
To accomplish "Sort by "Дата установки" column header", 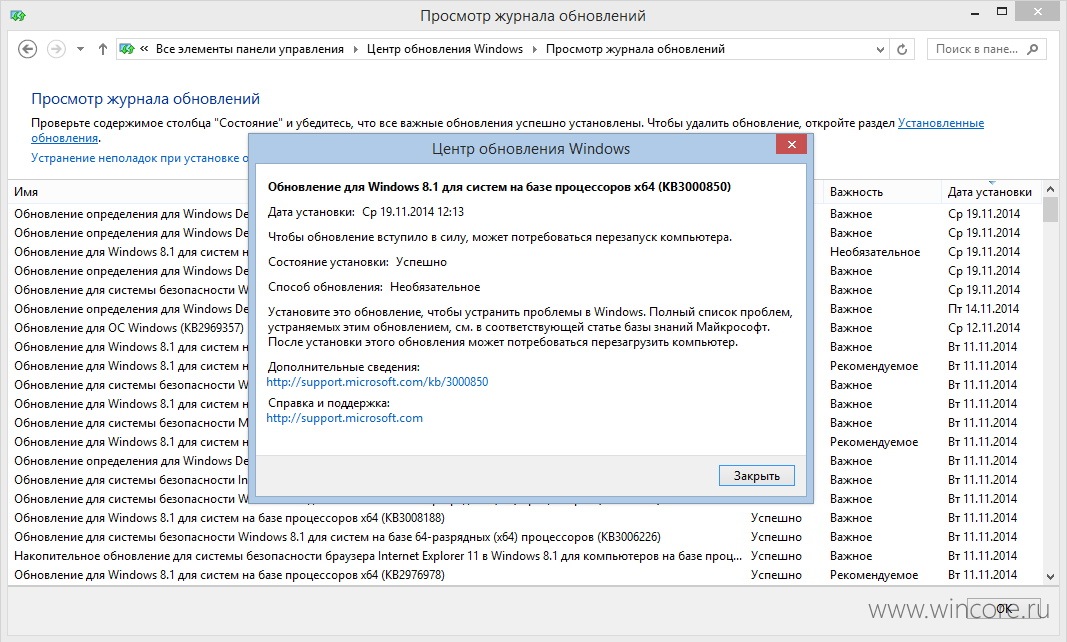I will [989, 192].
